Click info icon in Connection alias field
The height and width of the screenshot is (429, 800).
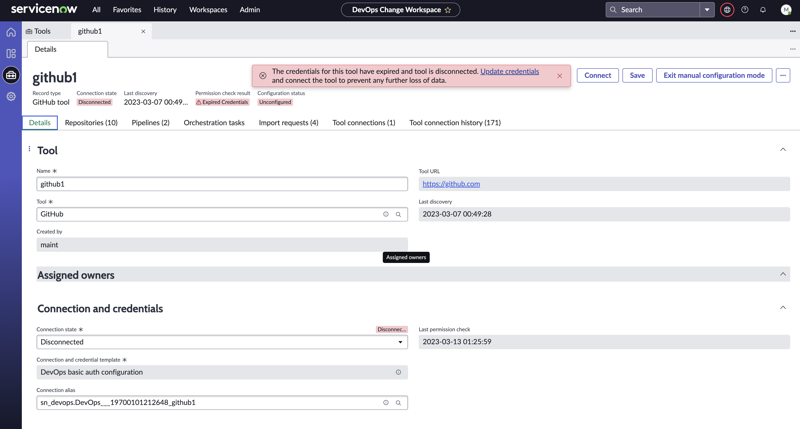click(x=386, y=402)
